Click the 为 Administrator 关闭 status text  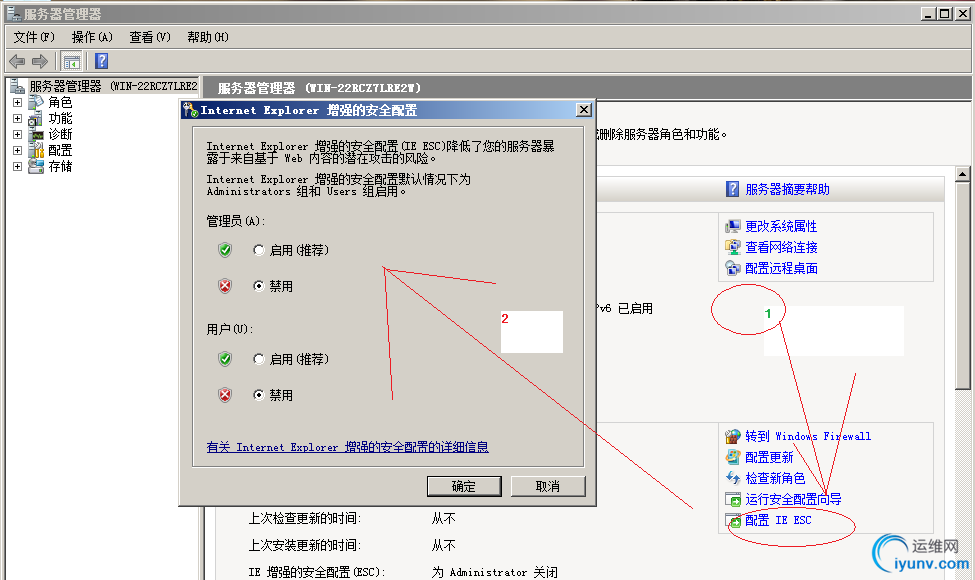coord(494,572)
